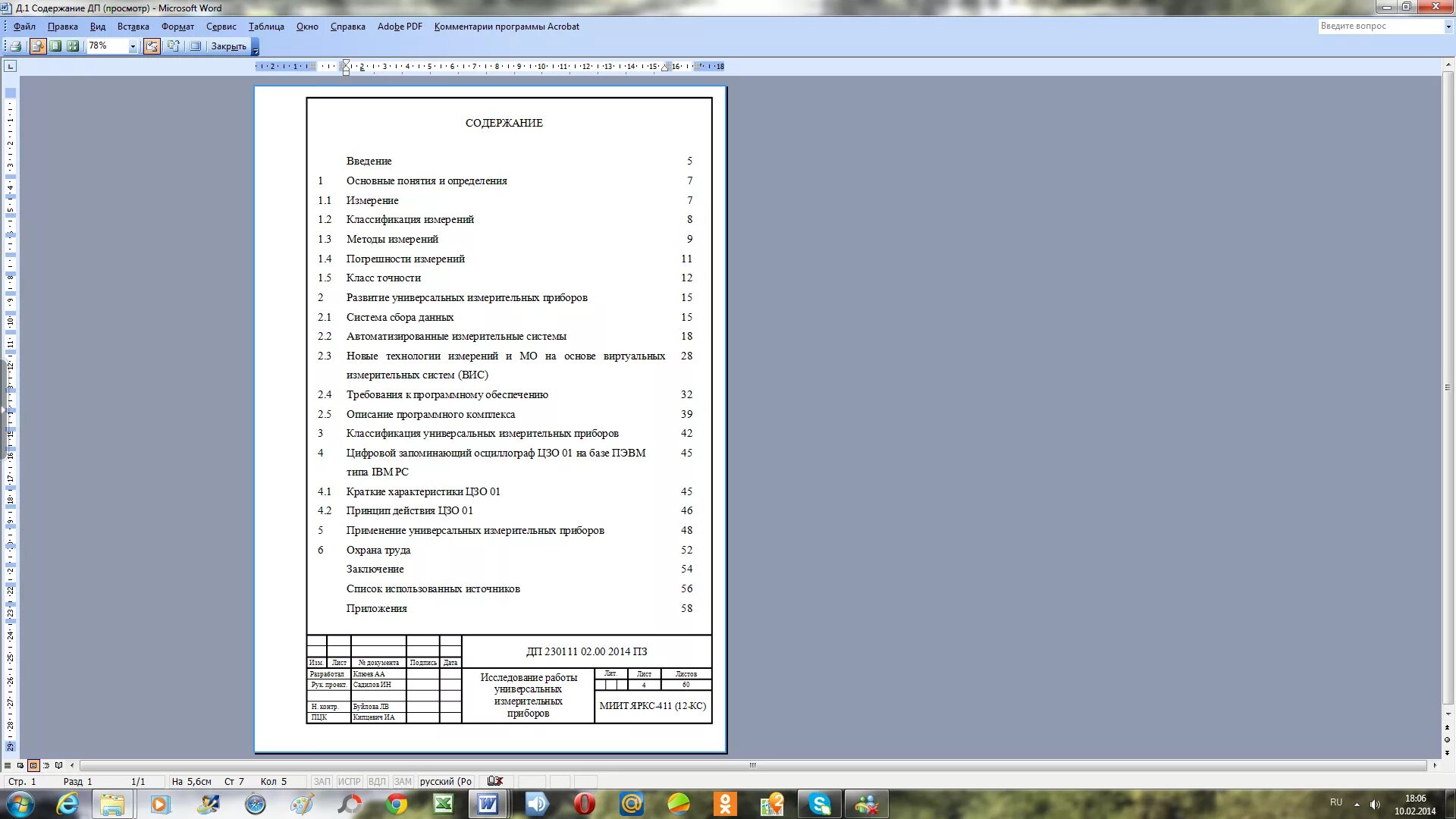Click the Print icon in preview toolbar

[x=15, y=46]
